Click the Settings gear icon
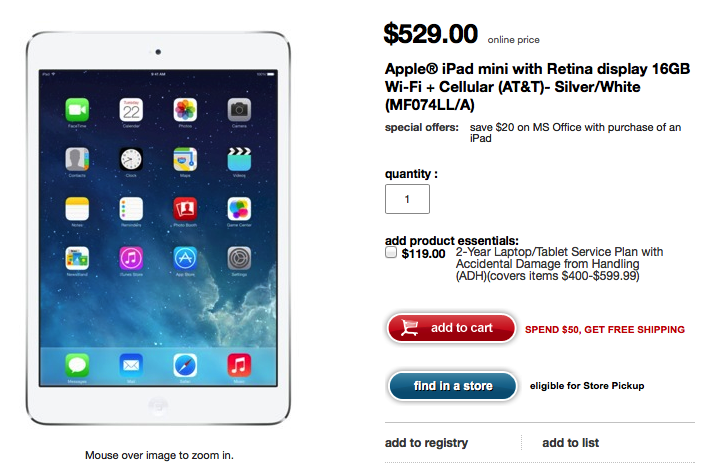 (x=239, y=259)
